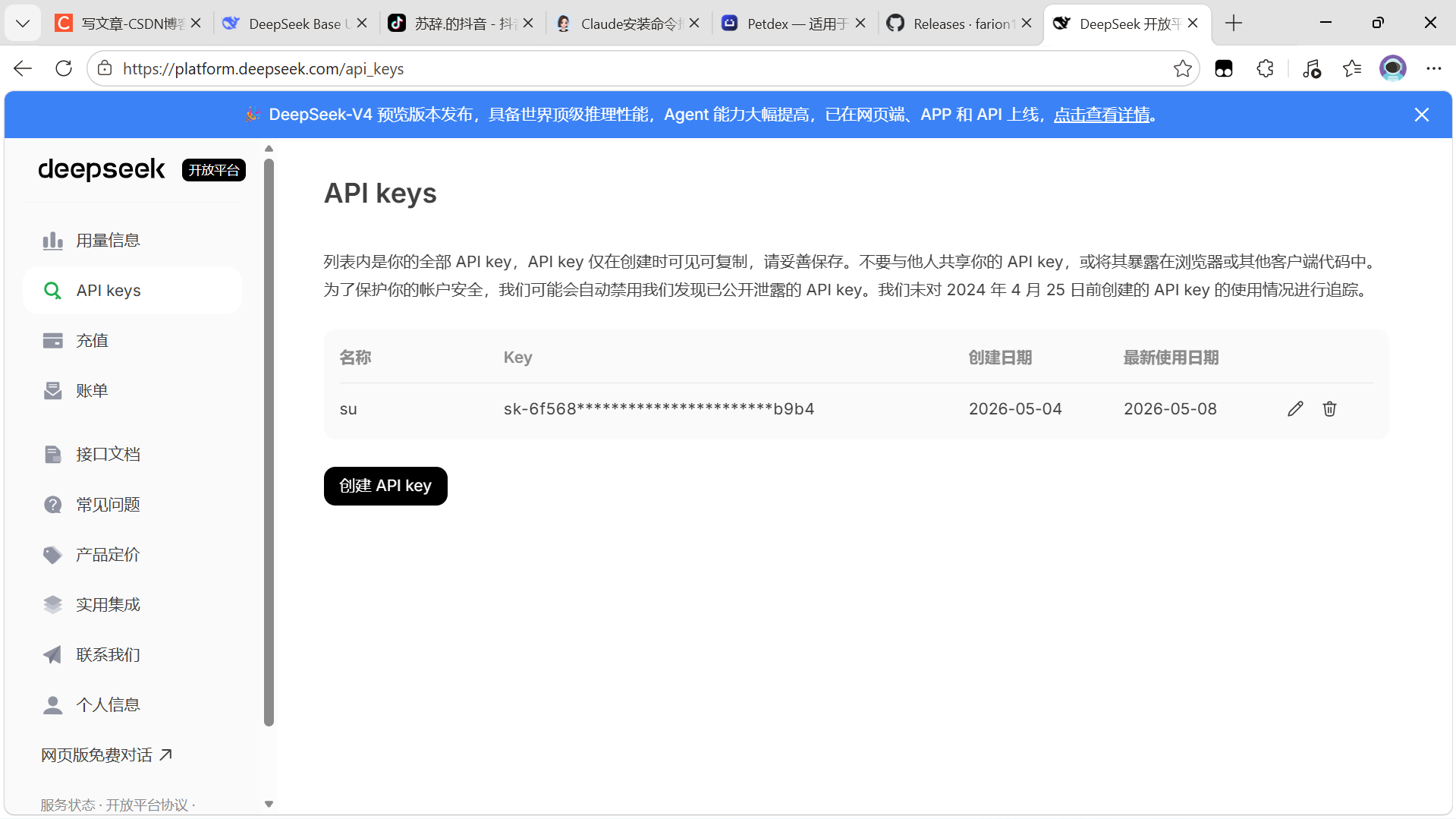The height and width of the screenshot is (819, 1456).
Task: Open 账单 billing page
Action: pos(133,391)
